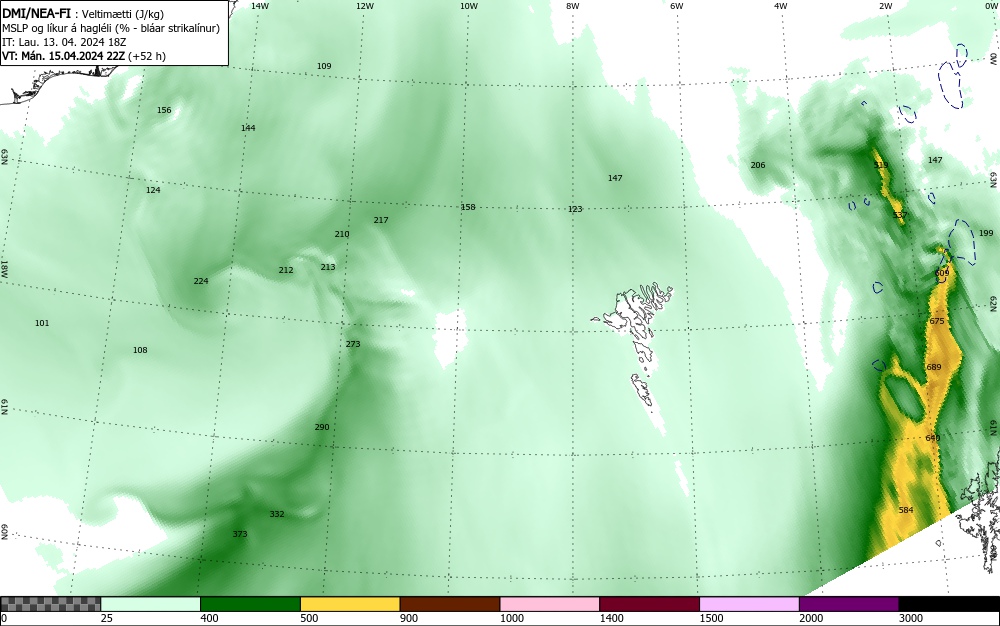Pick the yellow 500–900 legend swatch
The image size is (1000, 626).
(350, 604)
